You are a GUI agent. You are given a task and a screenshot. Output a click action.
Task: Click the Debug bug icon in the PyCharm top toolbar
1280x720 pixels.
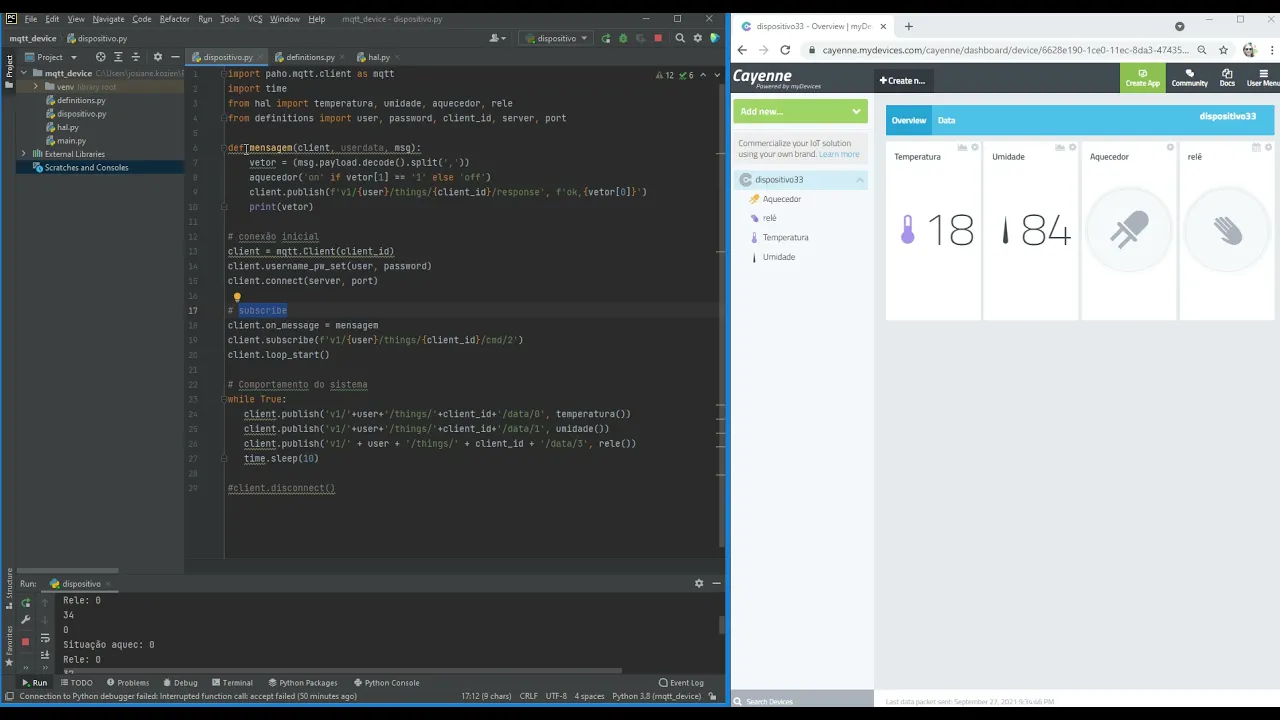(x=623, y=38)
